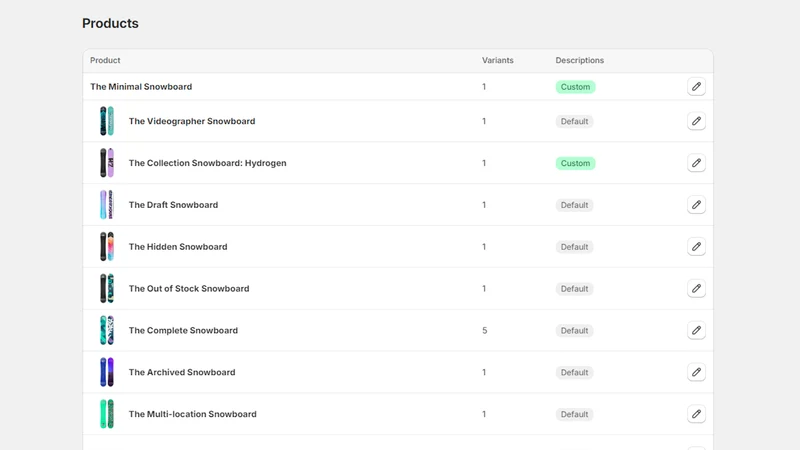
Task: Click Default badge for The Multi-location Snowboard
Action: point(574,414)
